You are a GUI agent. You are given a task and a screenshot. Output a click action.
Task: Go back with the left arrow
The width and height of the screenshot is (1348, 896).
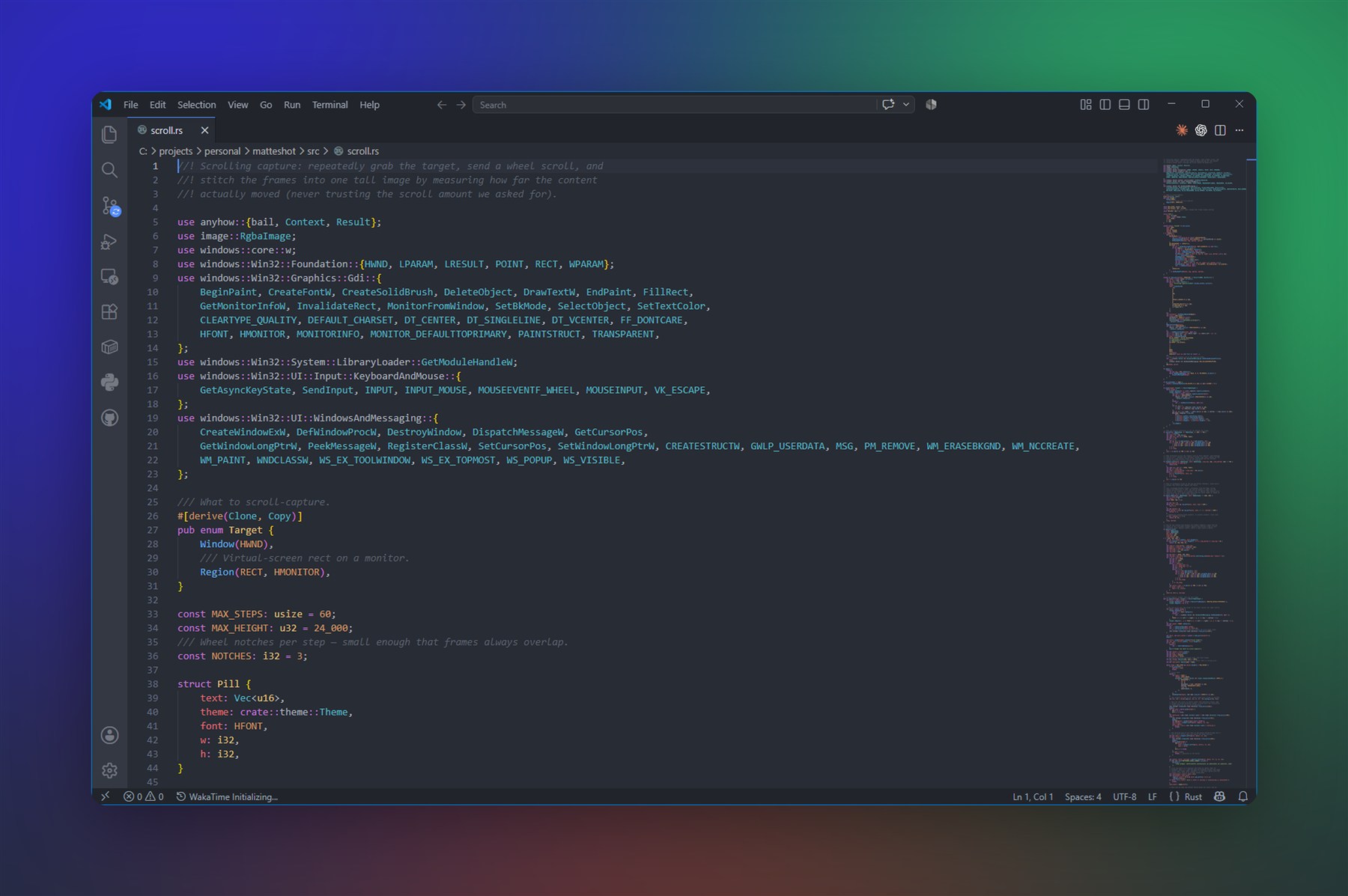[442, 105]
